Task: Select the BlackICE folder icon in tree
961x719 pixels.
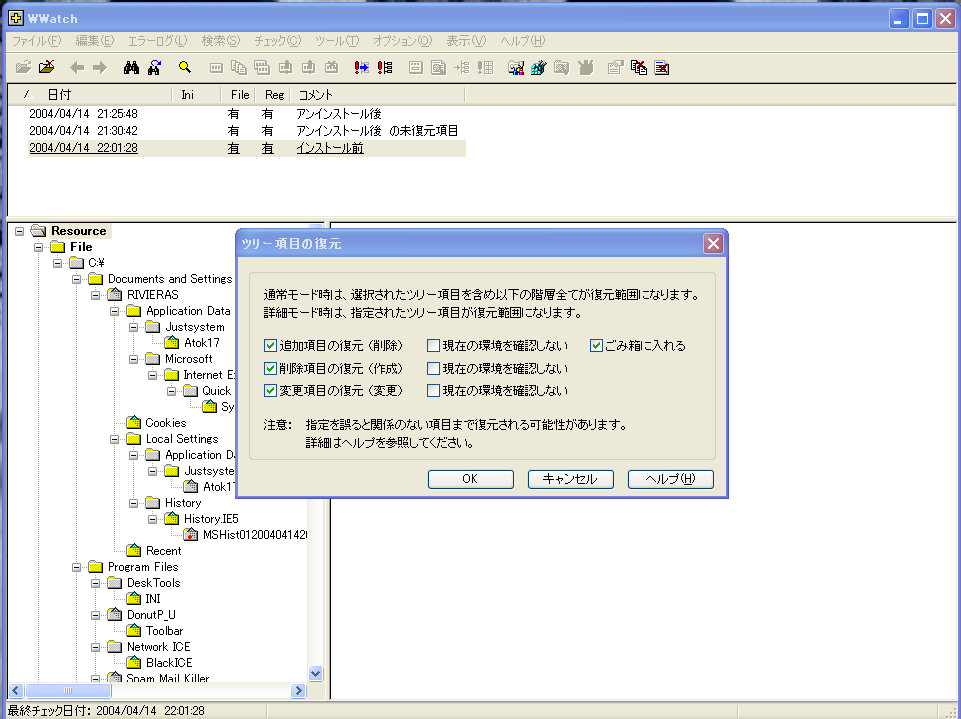Action: pos(133,663)
